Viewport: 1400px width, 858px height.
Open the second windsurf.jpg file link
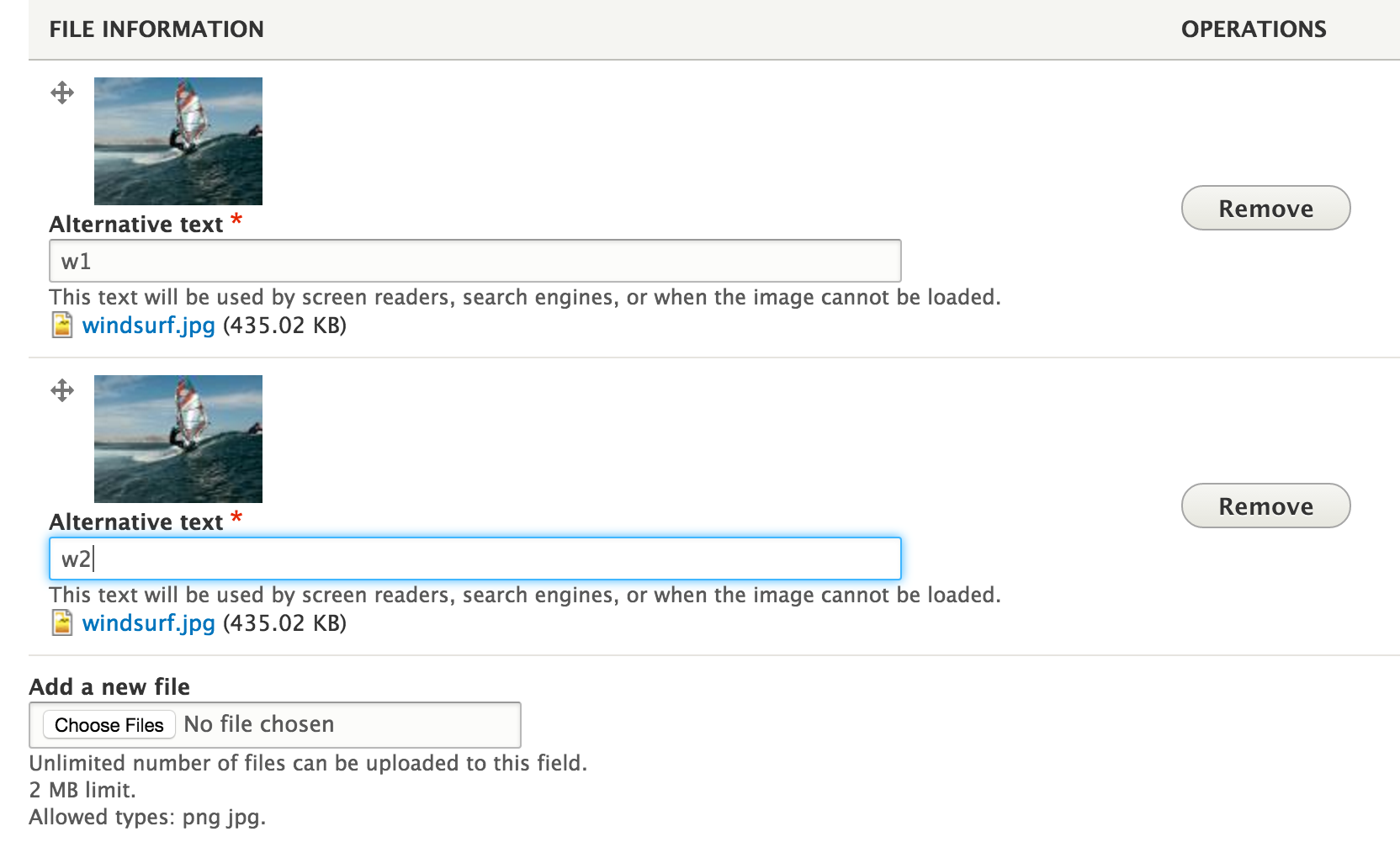click(148, 623)
